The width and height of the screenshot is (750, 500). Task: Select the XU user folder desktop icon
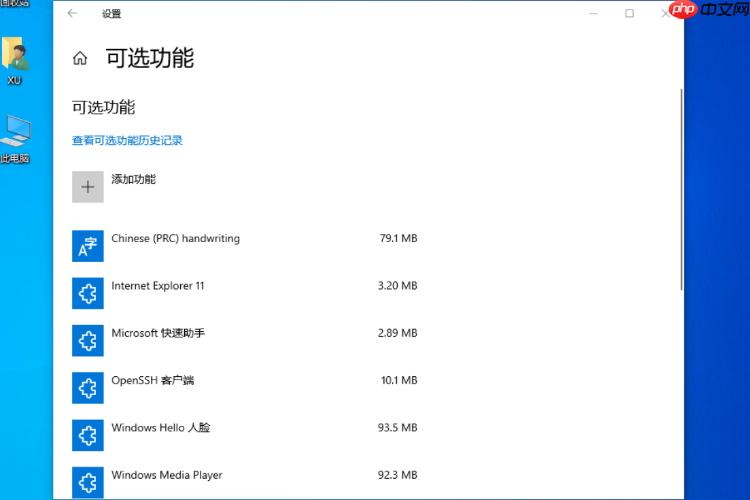click(x=15, y=61)
